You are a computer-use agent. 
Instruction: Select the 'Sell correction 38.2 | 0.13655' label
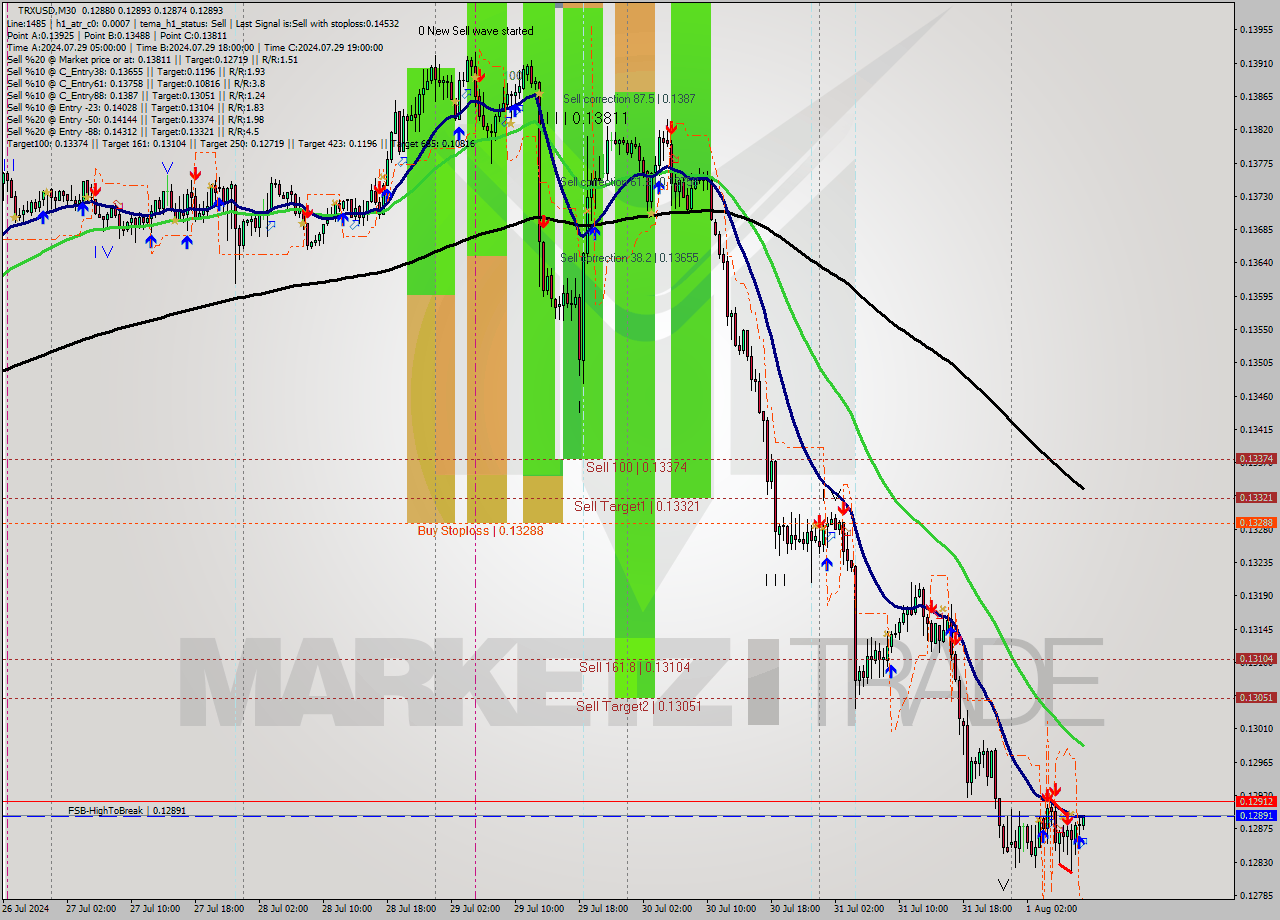click(x=629, y=258)
